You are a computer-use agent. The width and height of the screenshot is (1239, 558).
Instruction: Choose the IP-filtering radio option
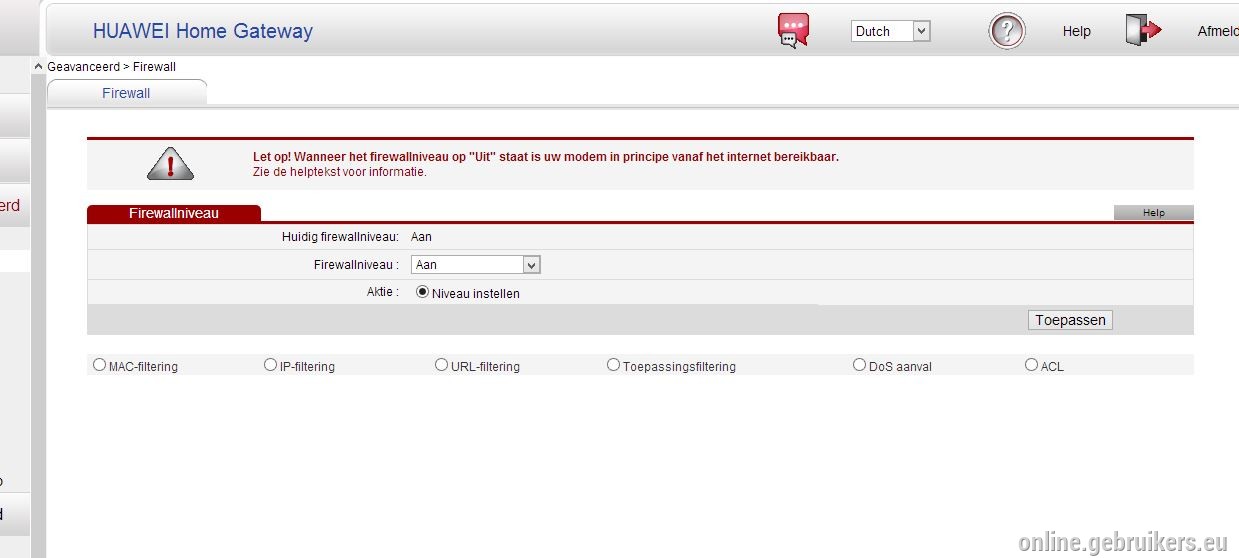point(270,365)
